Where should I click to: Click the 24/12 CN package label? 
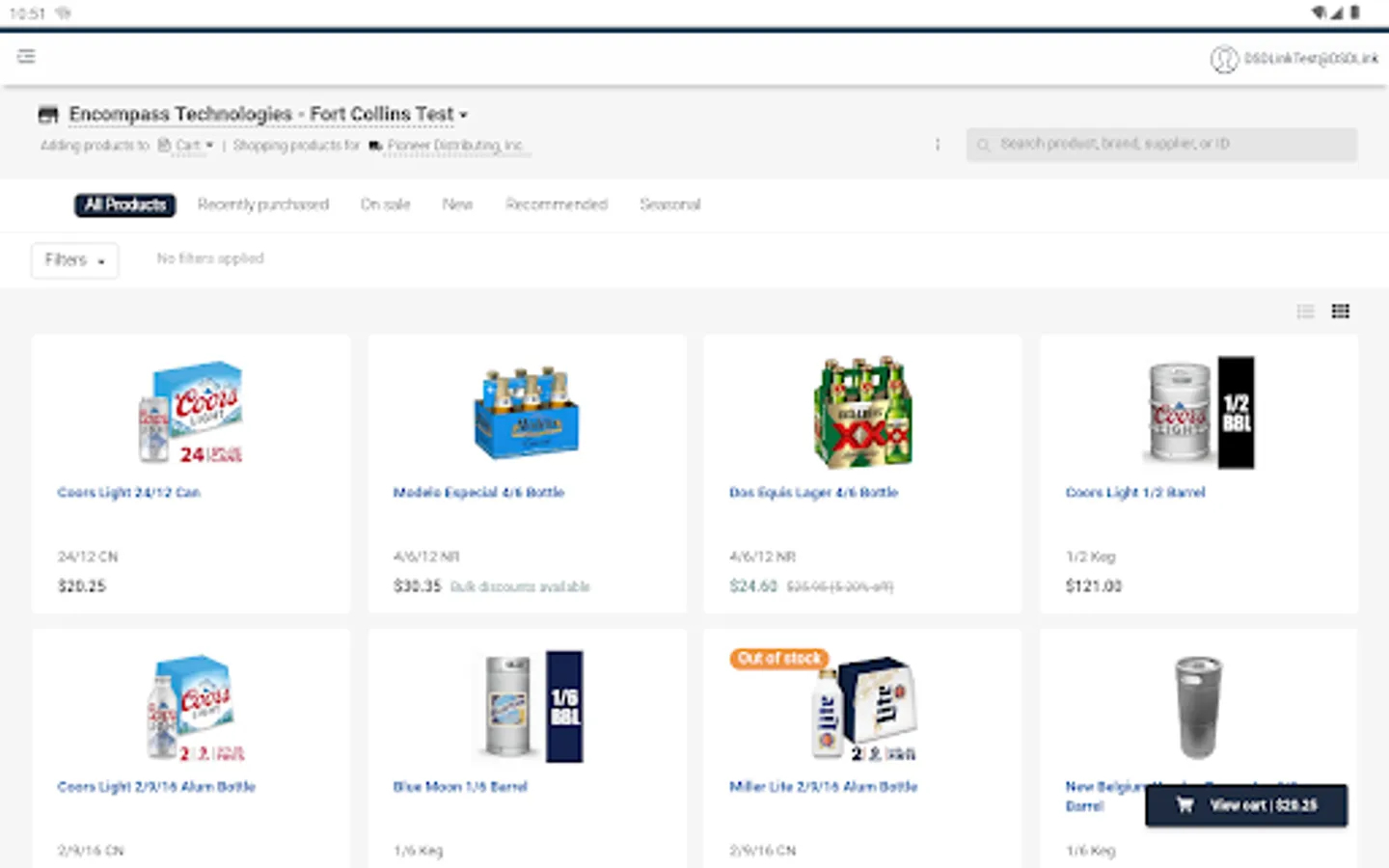88,557
